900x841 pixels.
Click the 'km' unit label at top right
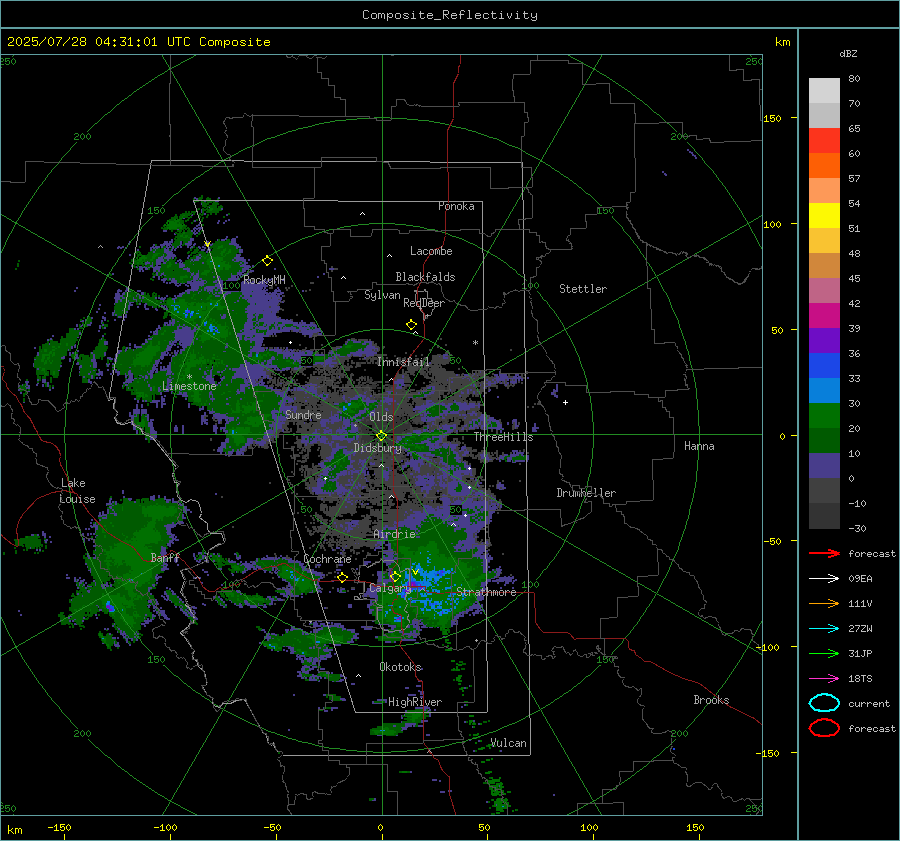782,42
